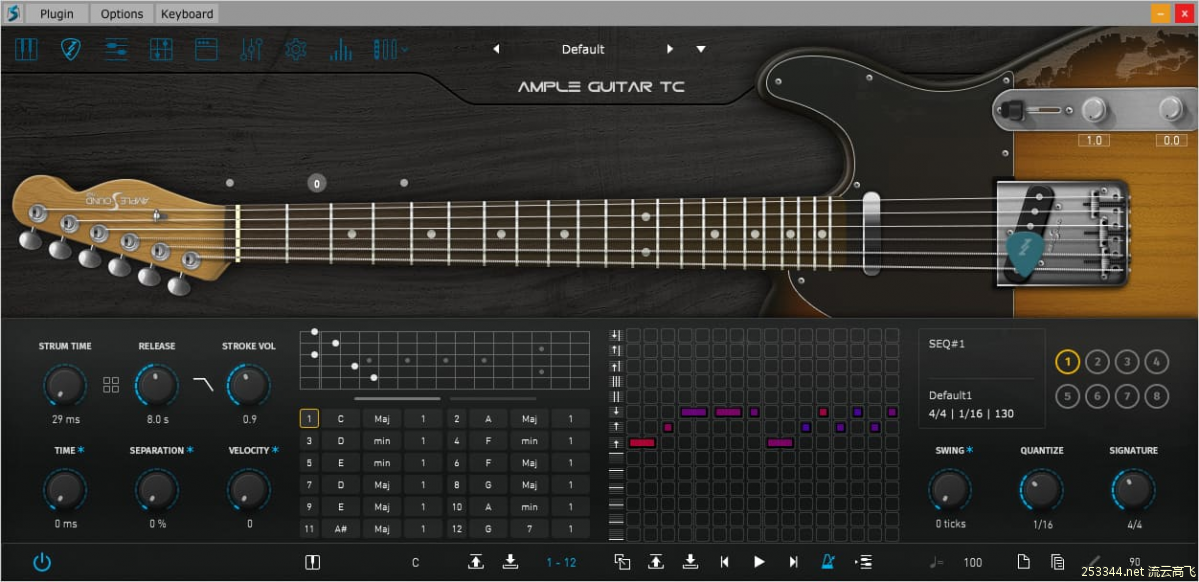Open the gear settings panel

coord(295,50)
